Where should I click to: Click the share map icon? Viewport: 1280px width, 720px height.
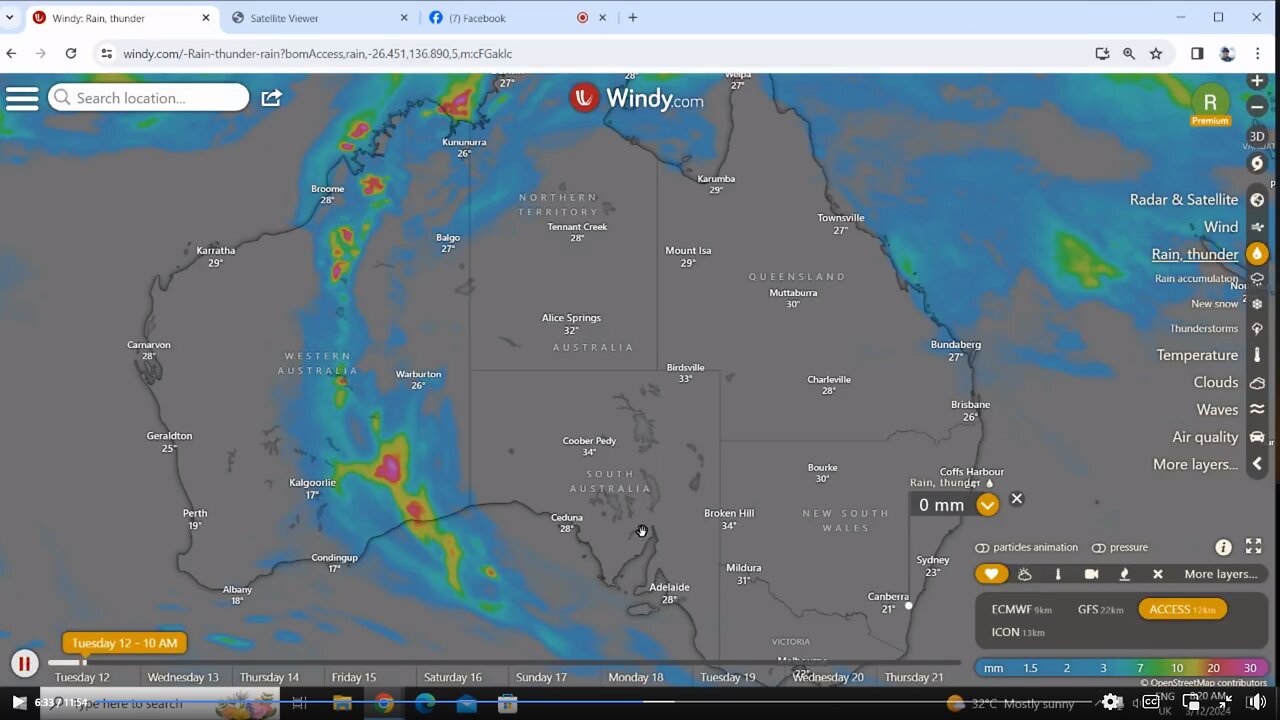pyautogui.click(x=272, y=97)
